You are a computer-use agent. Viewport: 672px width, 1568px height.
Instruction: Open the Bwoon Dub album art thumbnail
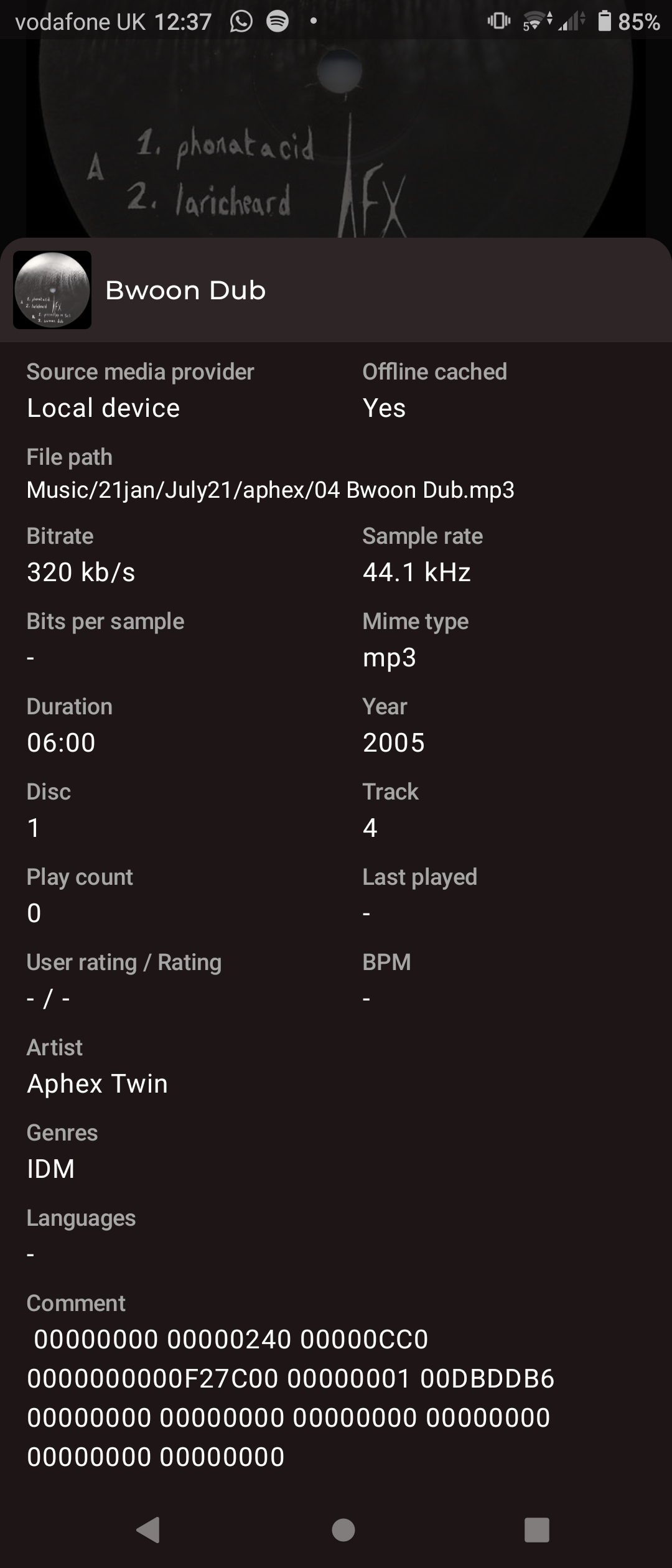point(52,290)
